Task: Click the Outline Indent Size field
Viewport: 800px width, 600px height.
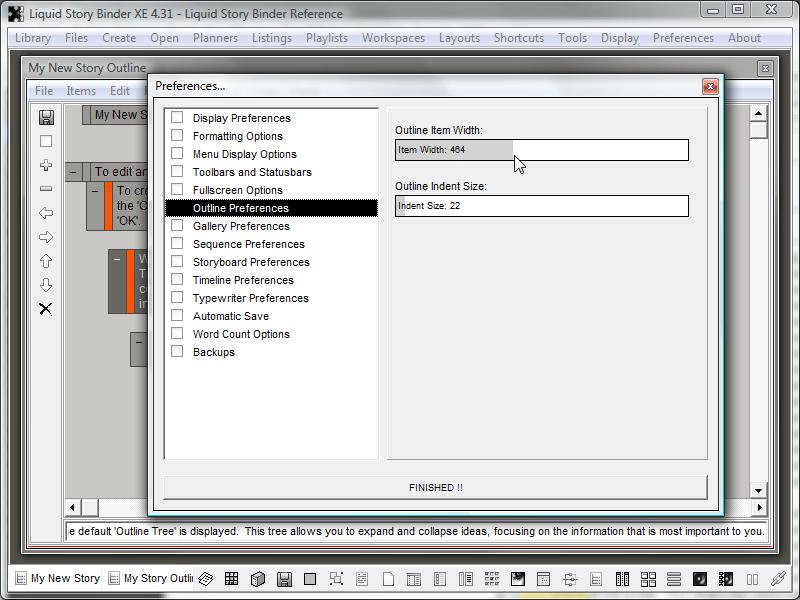Action: point(541,206)
